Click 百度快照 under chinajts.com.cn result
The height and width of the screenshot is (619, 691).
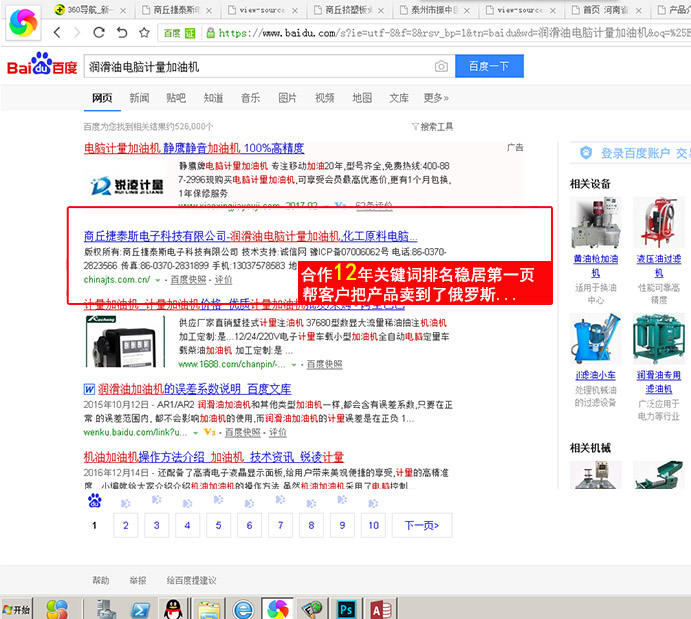click(188, 280)
